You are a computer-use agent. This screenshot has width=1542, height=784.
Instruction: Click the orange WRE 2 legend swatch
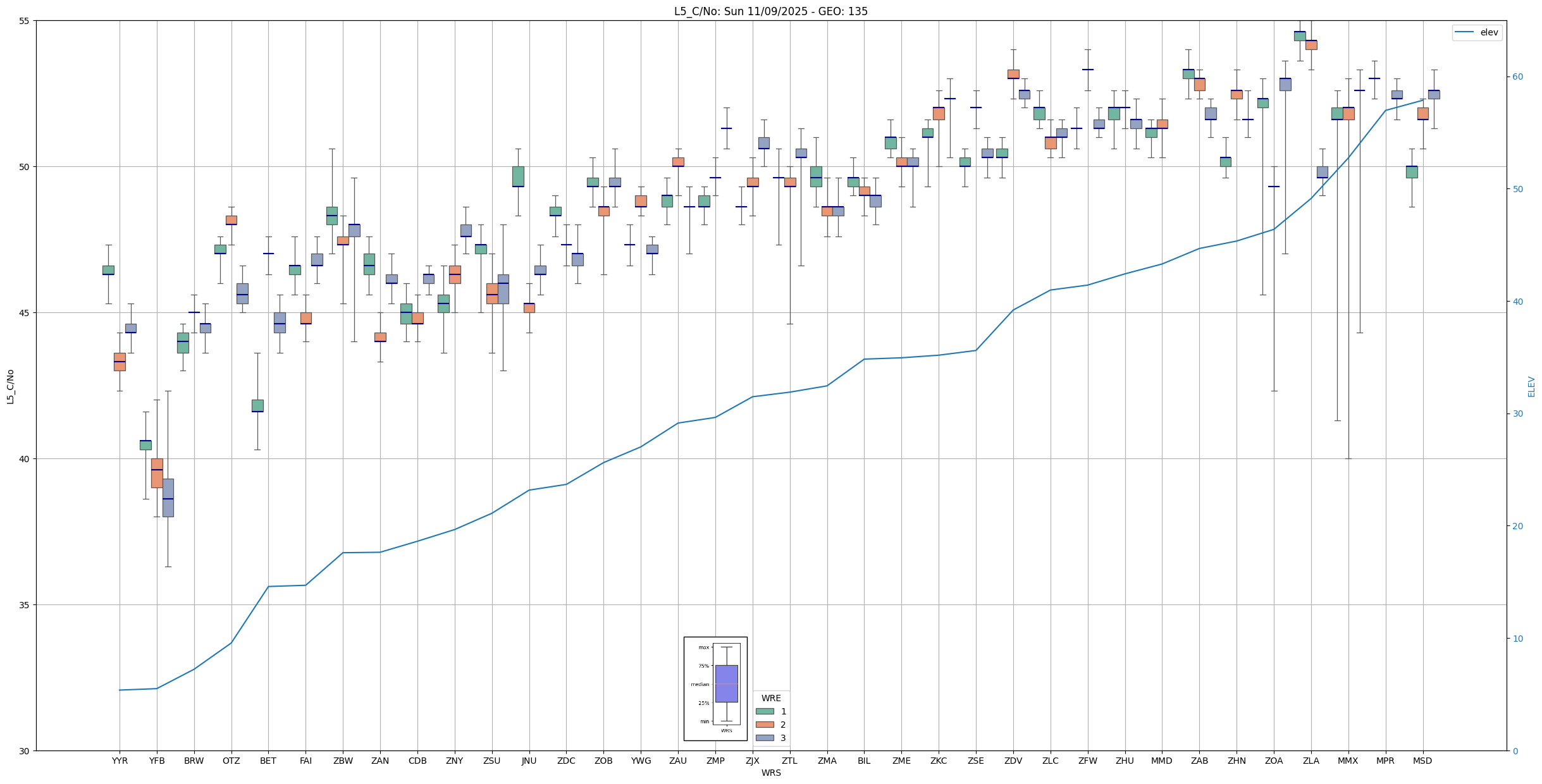[x=764, y=725]
